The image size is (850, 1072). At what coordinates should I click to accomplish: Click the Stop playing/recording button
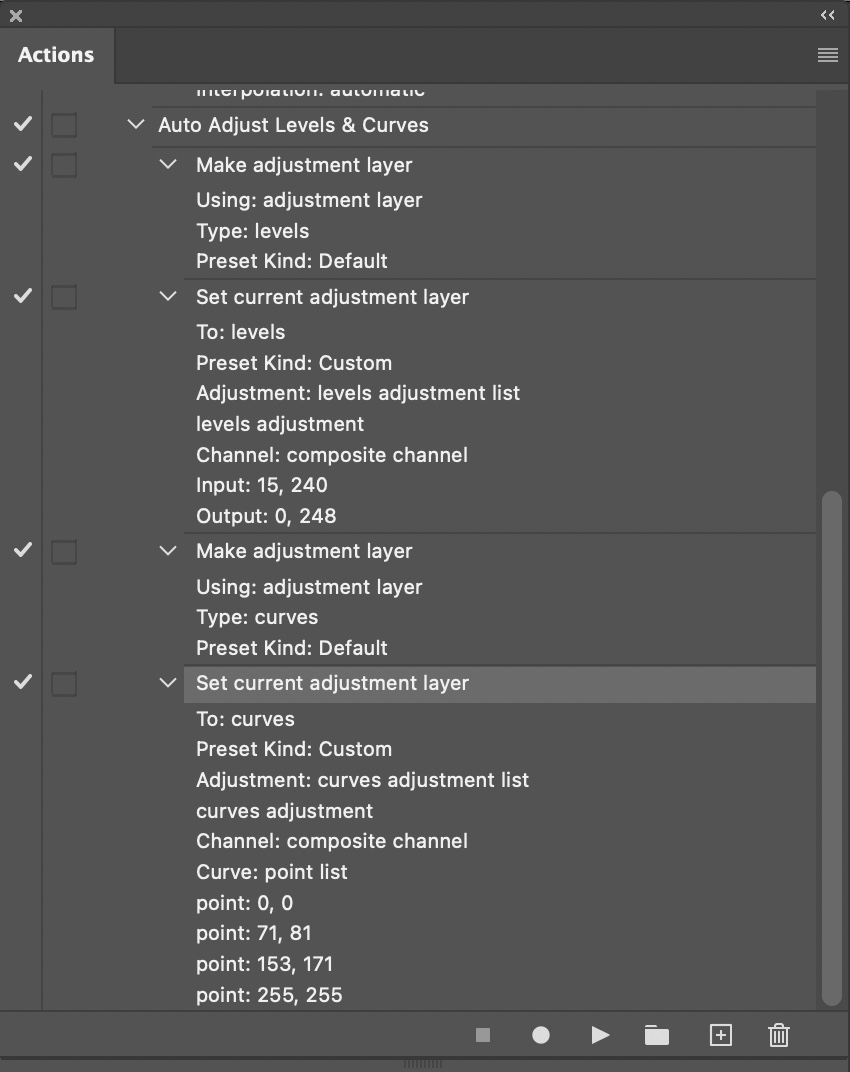click(483, 1035)
